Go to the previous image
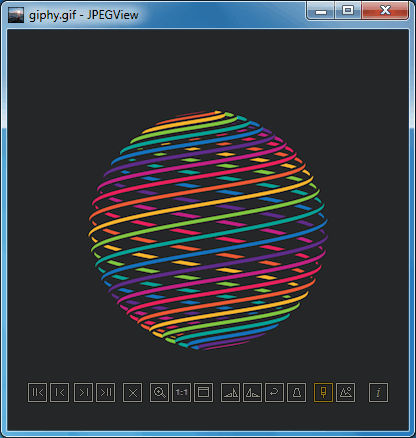 [60, 392]
